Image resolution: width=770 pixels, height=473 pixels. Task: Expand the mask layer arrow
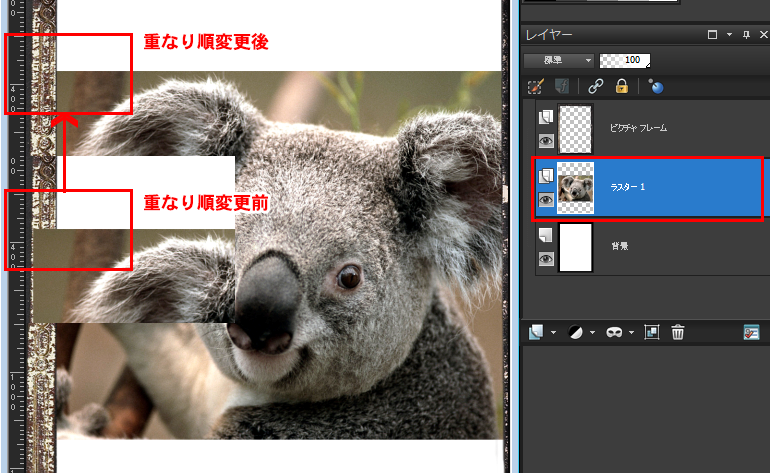tap(632, 333)
